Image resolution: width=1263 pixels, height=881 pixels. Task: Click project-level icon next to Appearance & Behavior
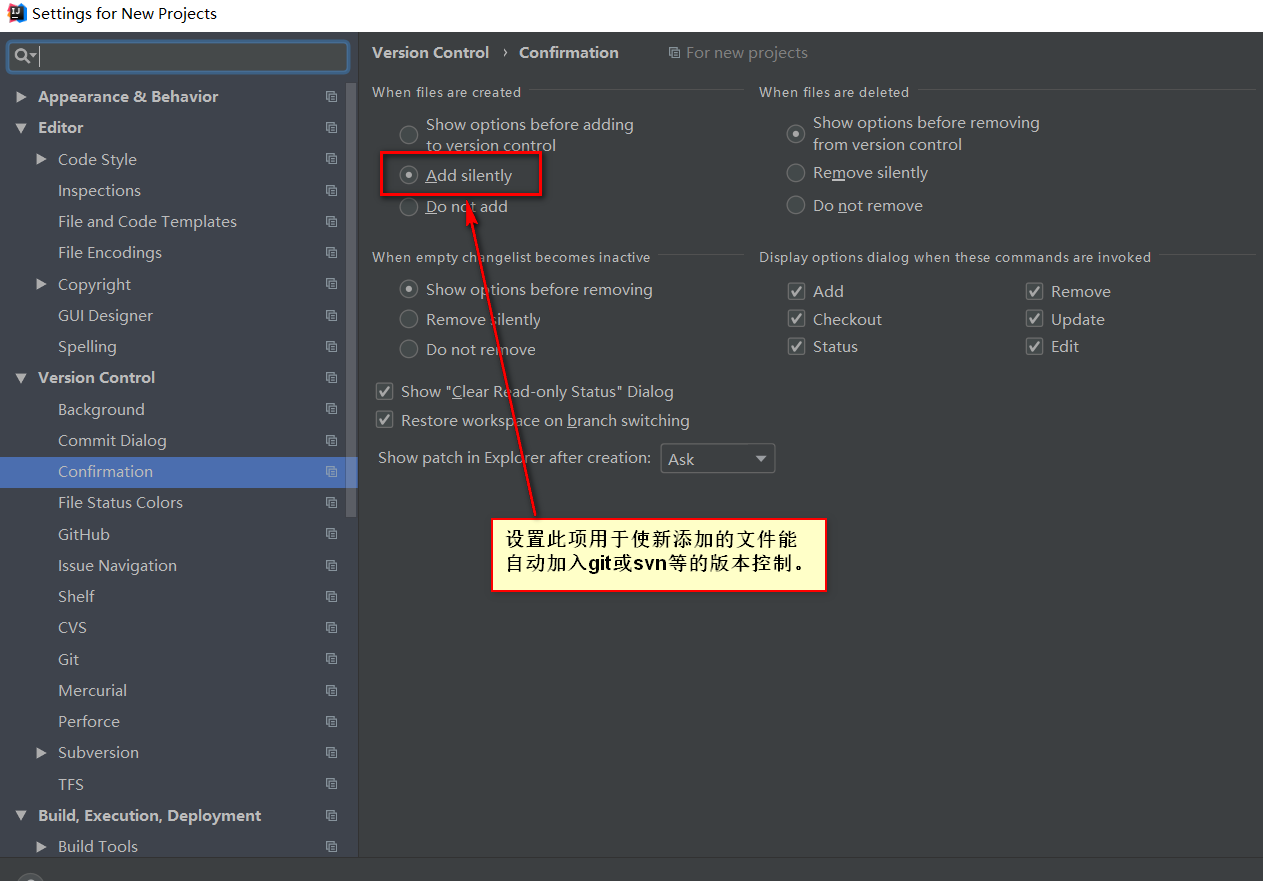(331, 97)
